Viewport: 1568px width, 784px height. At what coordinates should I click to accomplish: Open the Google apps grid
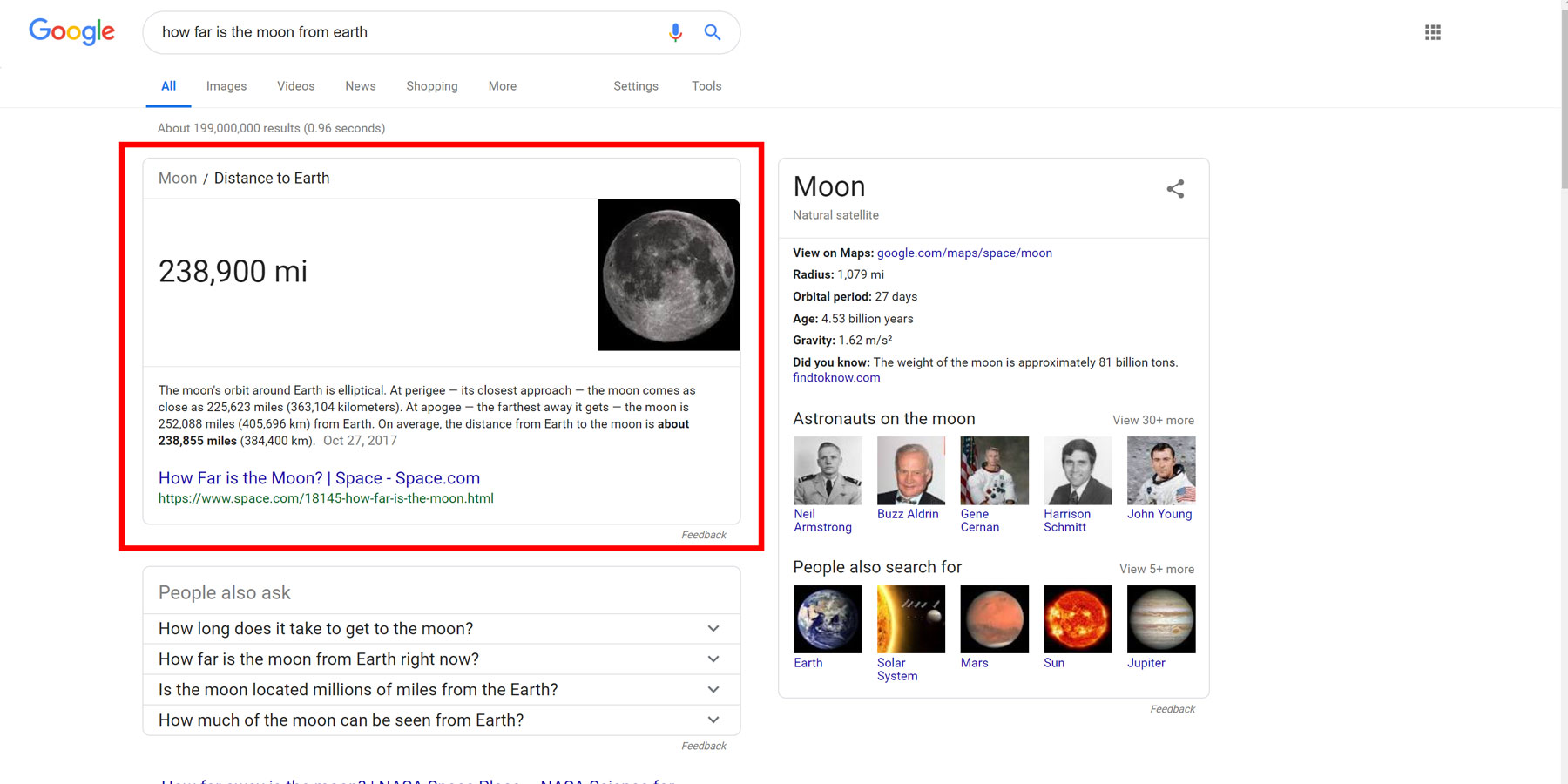click(x=1433, y=32)
